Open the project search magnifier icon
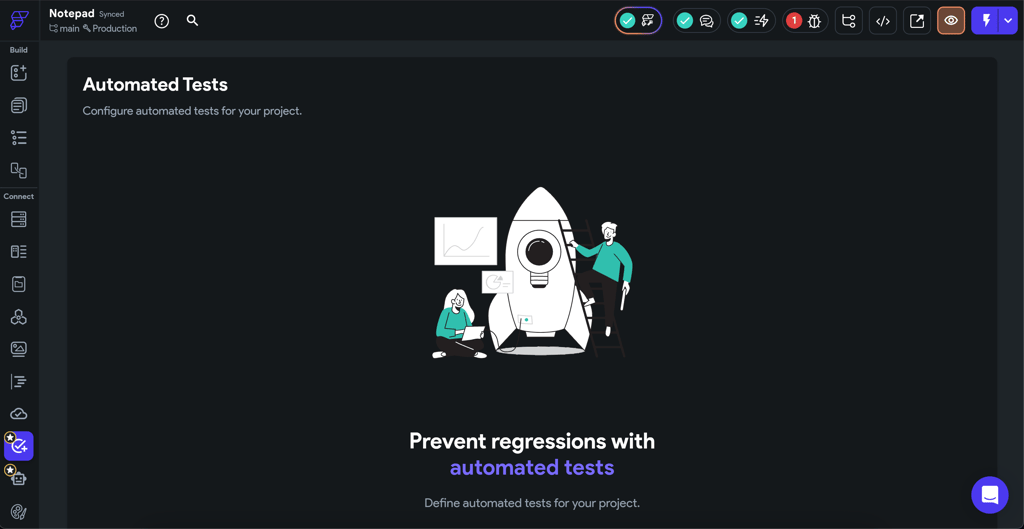The image size is (1024, 529). click(192, 20)
